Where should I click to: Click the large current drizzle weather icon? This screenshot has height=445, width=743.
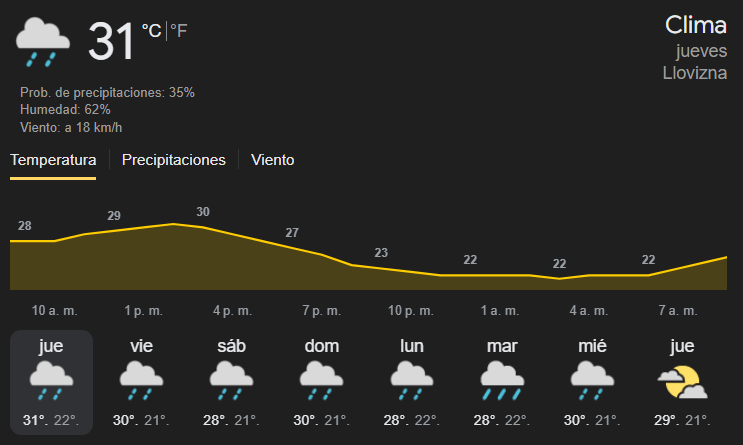click(x=43, y=42)
